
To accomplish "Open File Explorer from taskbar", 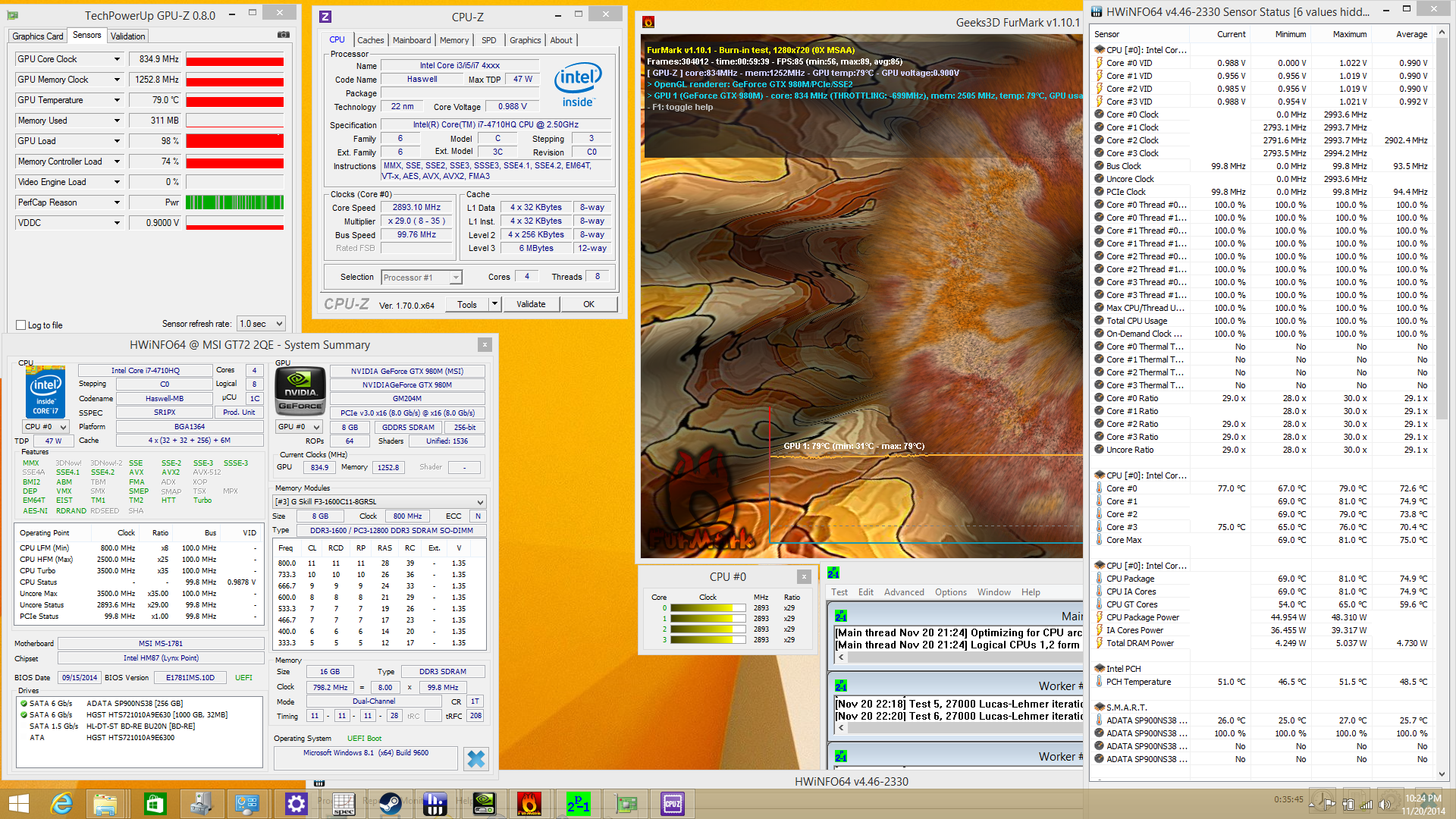I will click(x=105, y=804).
